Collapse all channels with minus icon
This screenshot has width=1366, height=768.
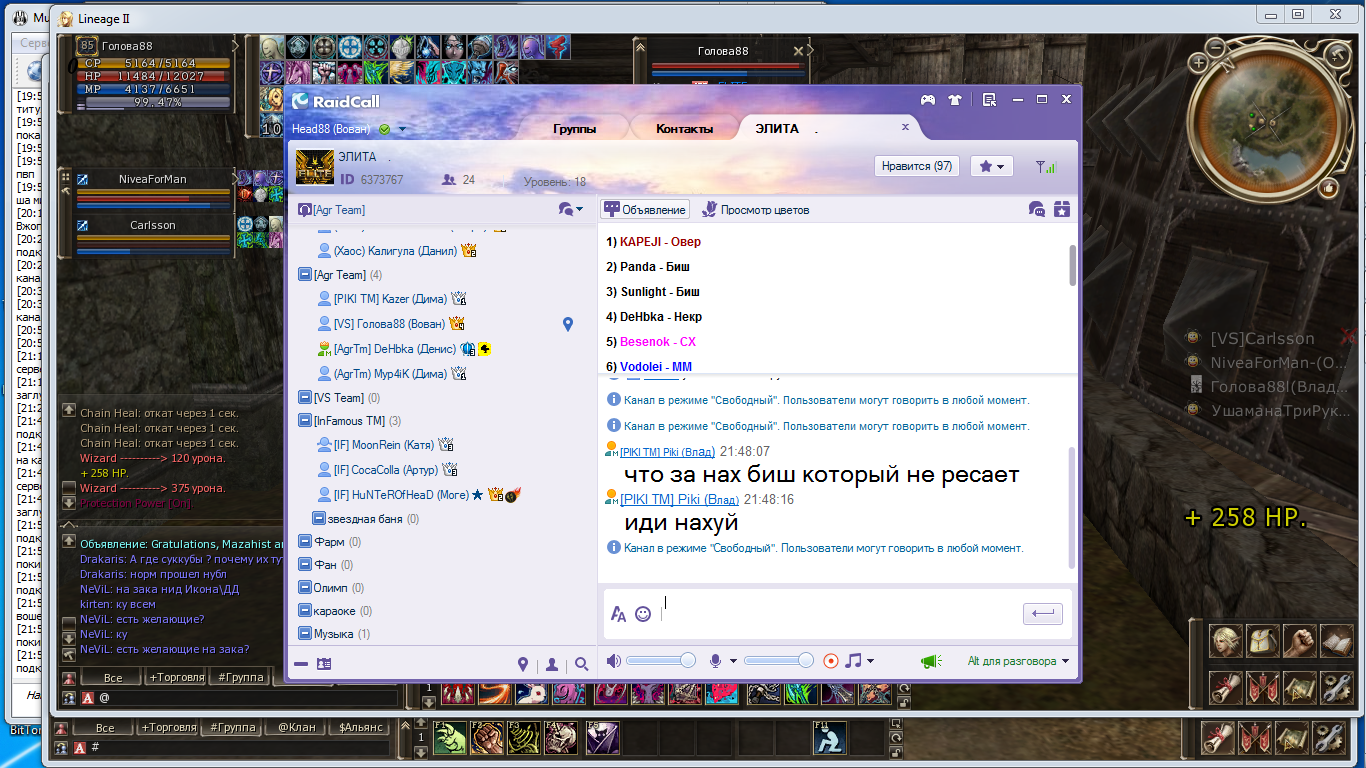click(301, 664)
